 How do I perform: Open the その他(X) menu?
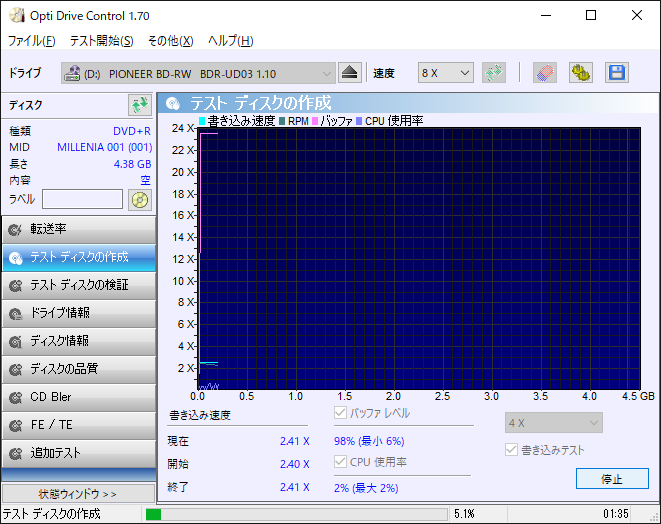pyautogui.click(x=171, y=41)
